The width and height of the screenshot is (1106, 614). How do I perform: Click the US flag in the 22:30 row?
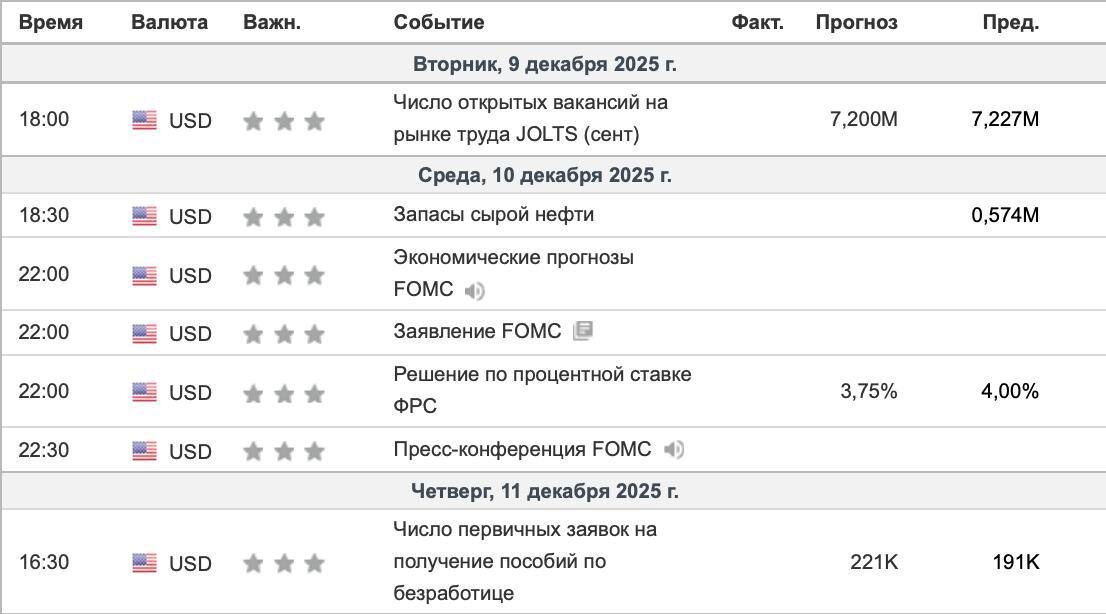[x=145, y=450]
